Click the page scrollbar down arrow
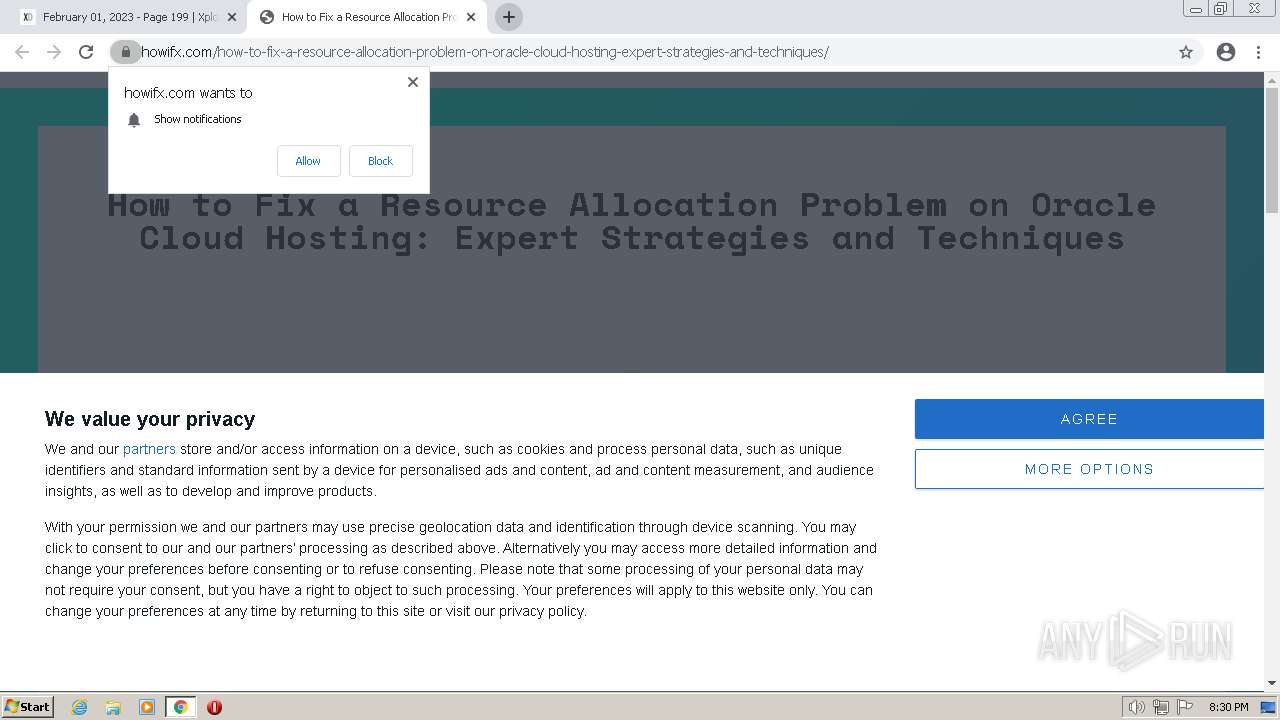The height and width of the screenshot is (720, 1280). pos(1272,683)
